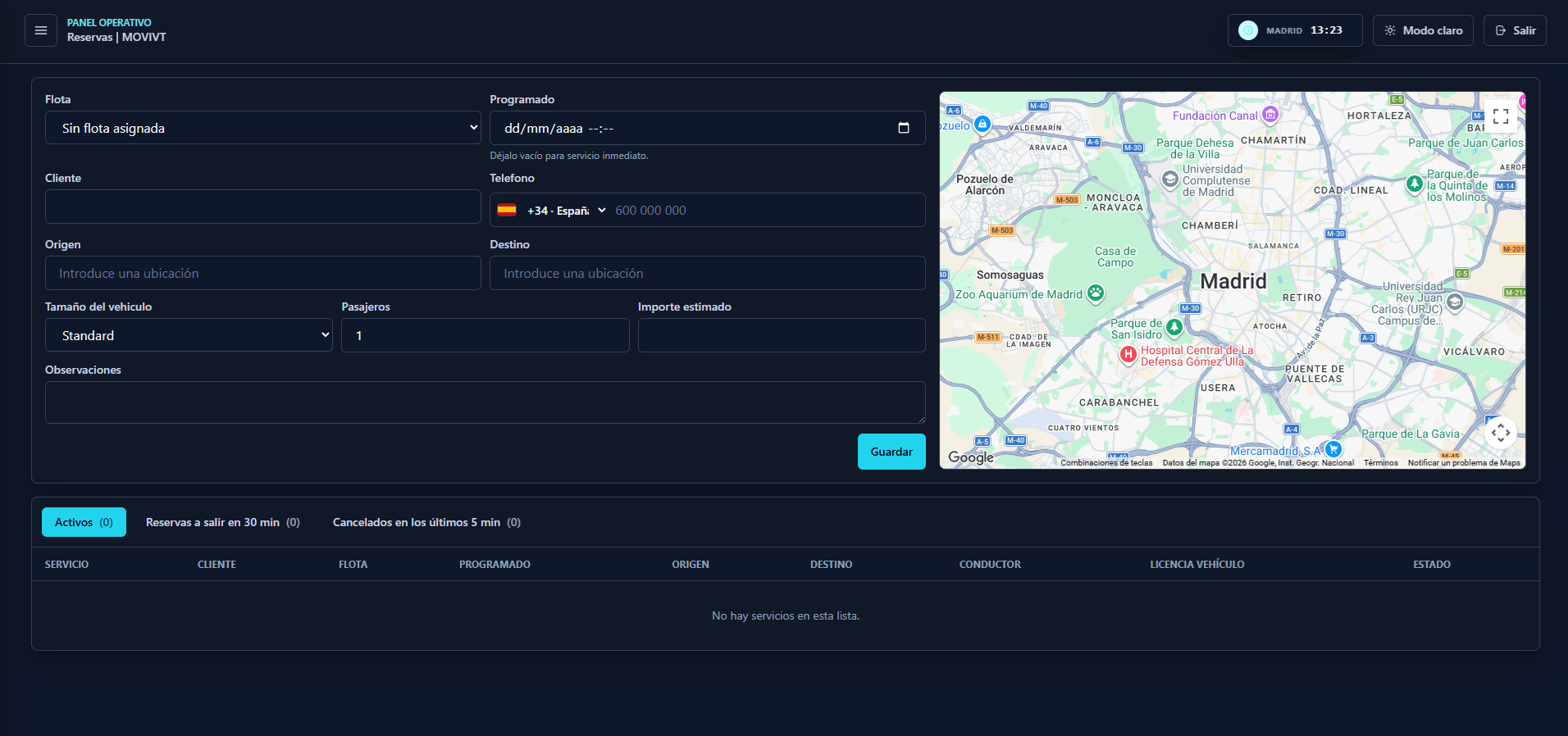1568x736 pixels.
Task: Click the Spain flag icon
Action: tap(507, 210)
